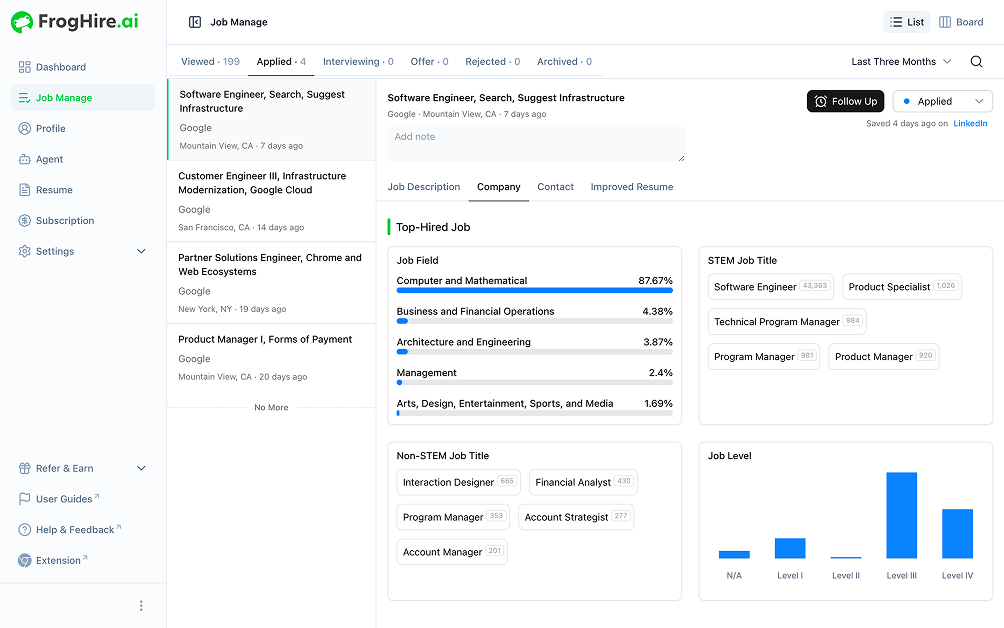Expand the Refer & Earn section

(141, 469)
